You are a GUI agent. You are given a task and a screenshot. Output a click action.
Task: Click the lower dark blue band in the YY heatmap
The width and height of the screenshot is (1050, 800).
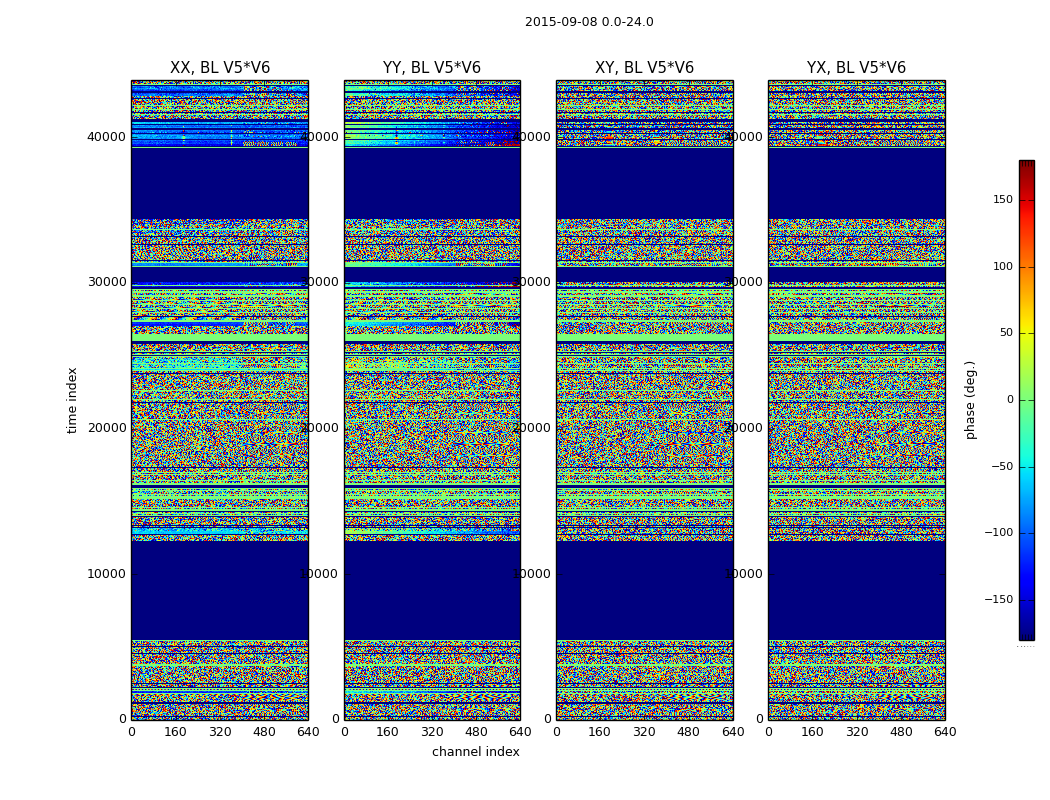(x=432, y=590)
